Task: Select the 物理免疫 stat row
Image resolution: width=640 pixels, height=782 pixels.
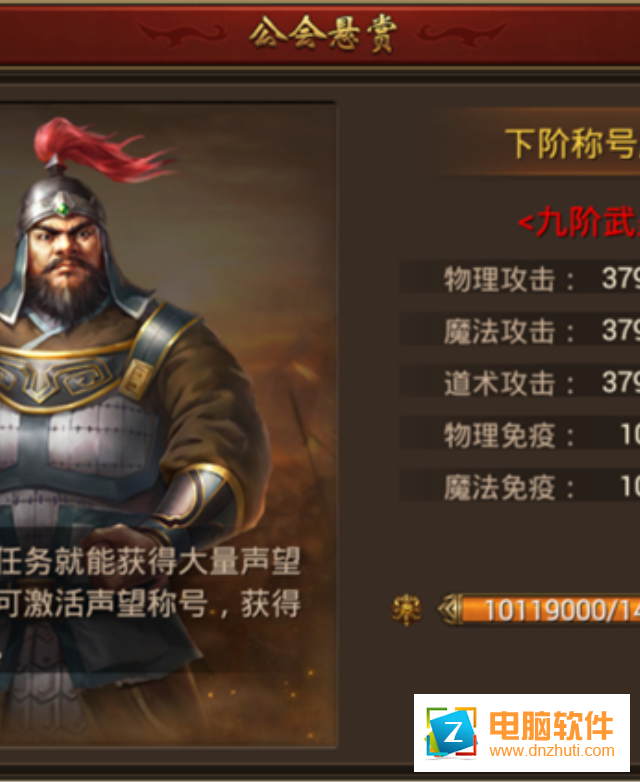Action: 519,434
